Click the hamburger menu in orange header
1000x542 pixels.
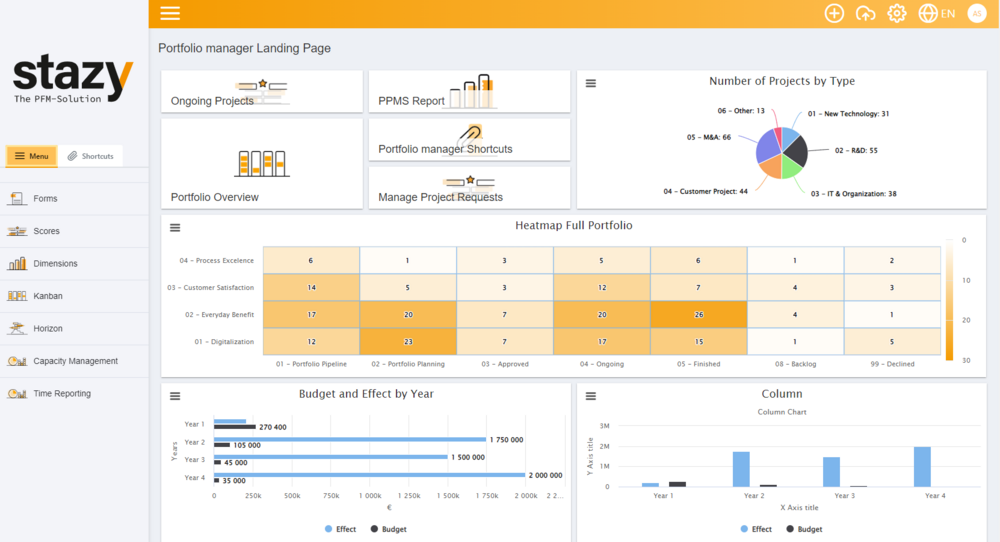(170, 13)
